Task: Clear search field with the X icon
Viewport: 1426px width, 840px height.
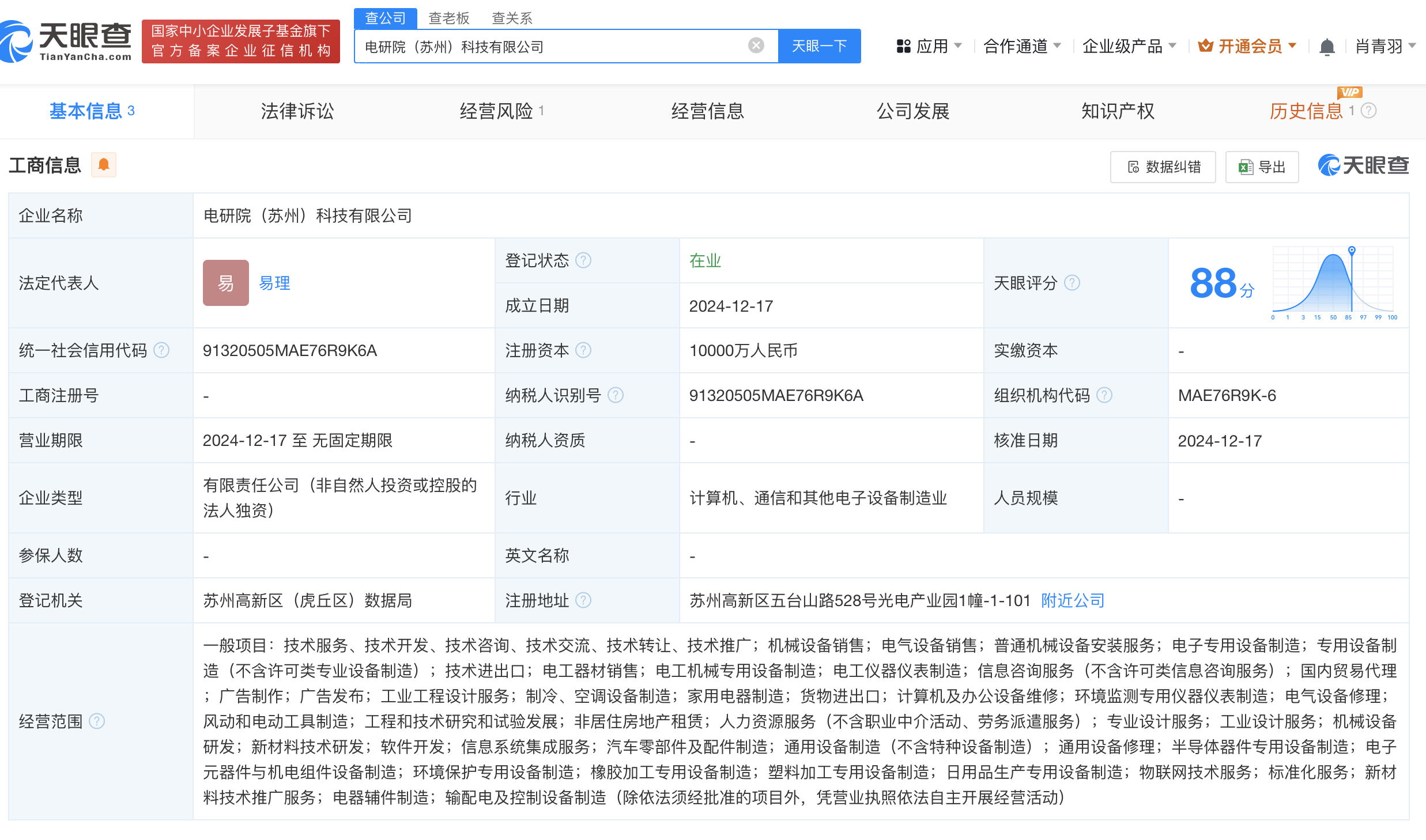Action: coord(756,46)
